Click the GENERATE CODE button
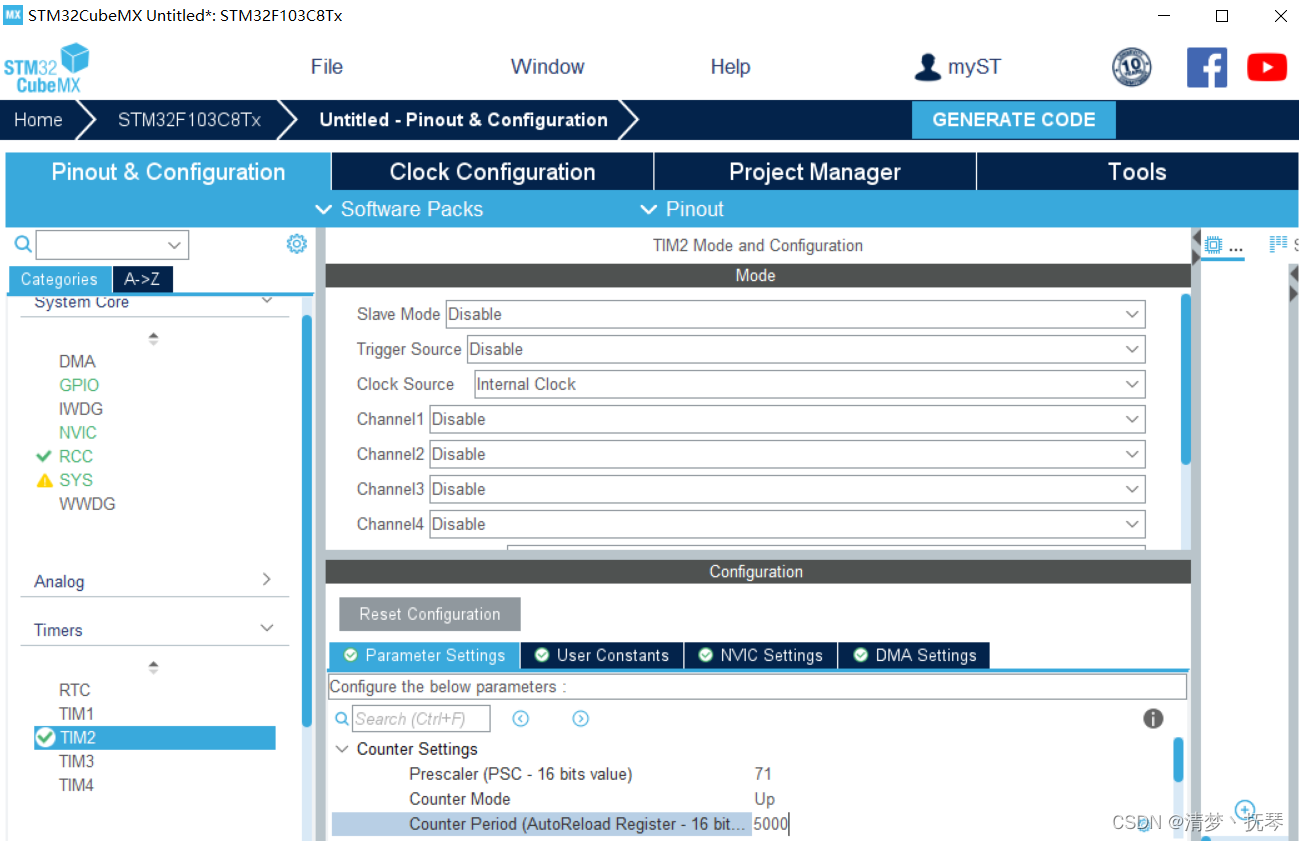 coord(1014,120)
